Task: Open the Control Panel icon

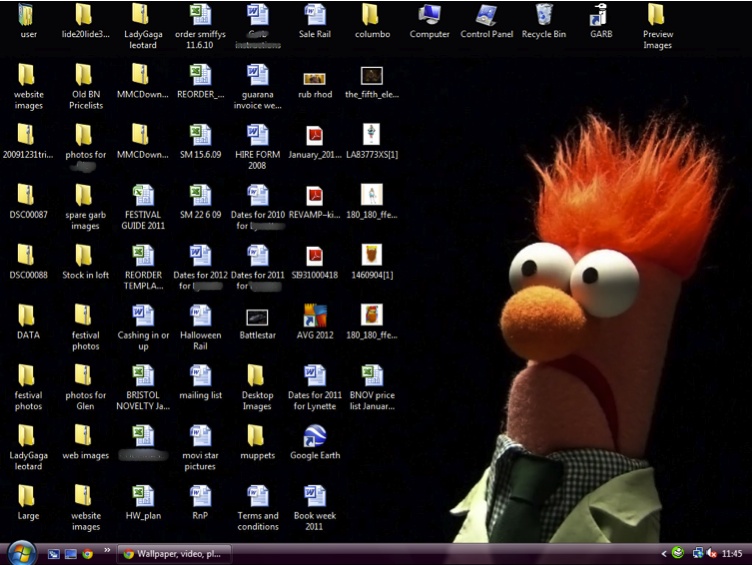Action: pyautogui.click(x=486, y=22)
